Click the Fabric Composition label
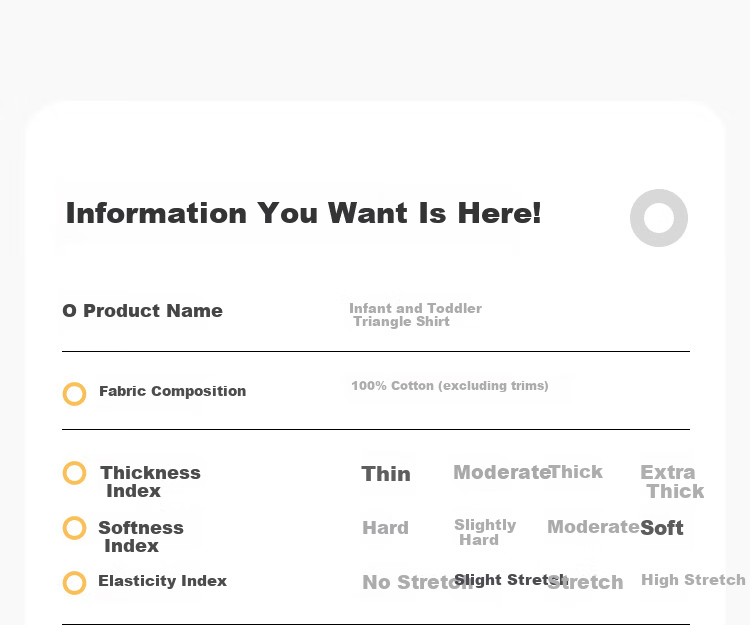Viewport: 750px width, 625px height. coord(173,391)
